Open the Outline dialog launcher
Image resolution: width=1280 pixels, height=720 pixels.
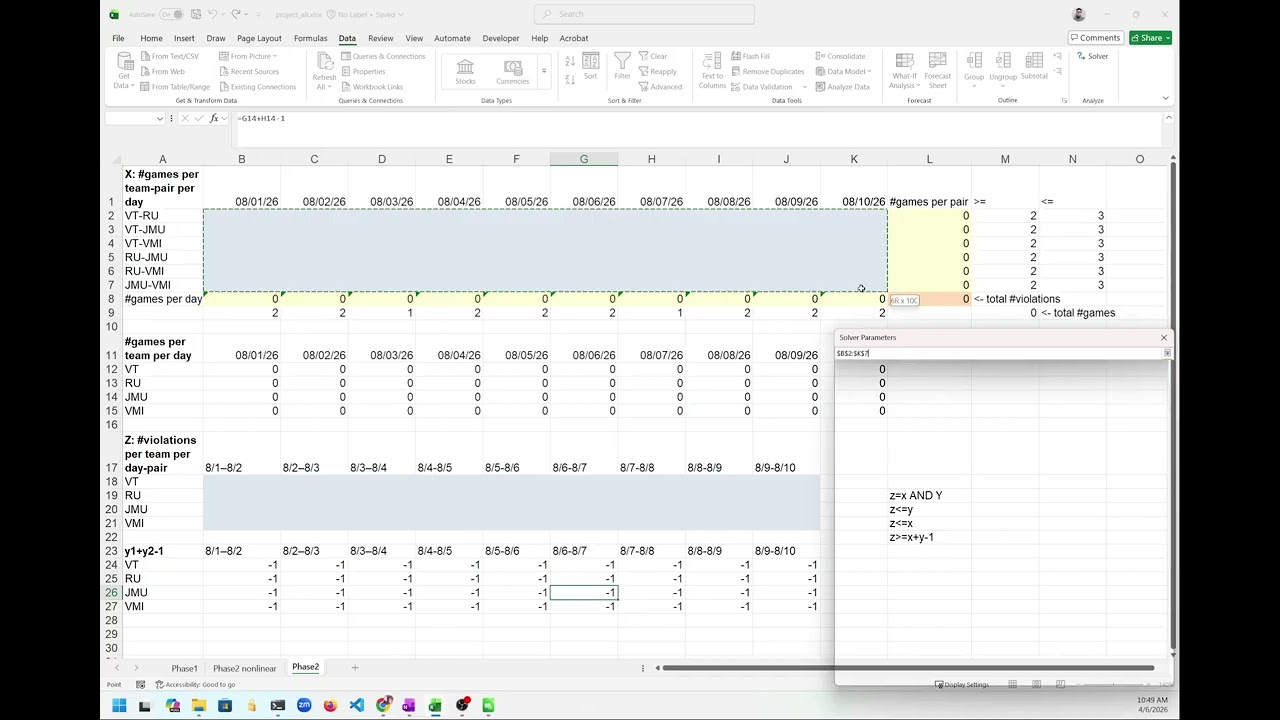(x=1064, y=100)
